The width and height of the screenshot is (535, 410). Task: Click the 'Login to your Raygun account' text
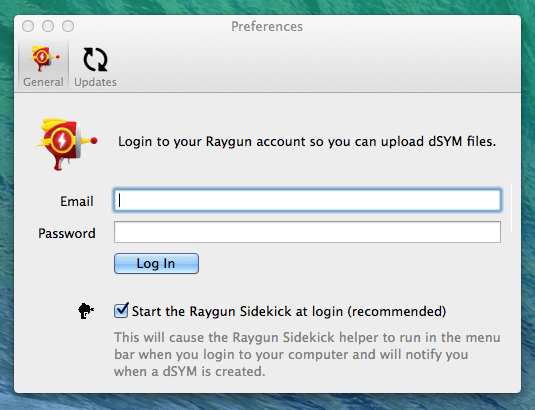pos(307,142)
